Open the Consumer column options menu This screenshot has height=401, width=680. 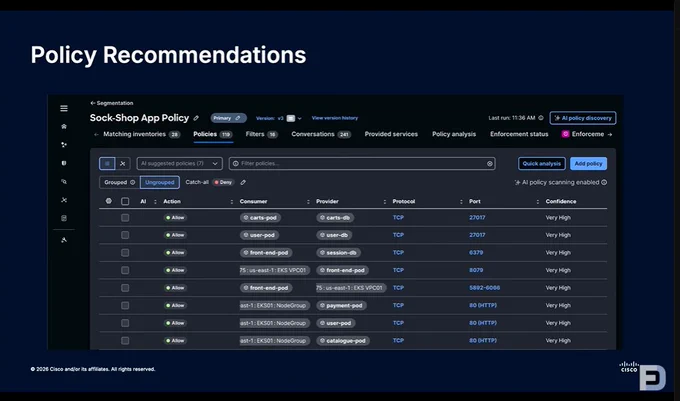pos(308,202)
